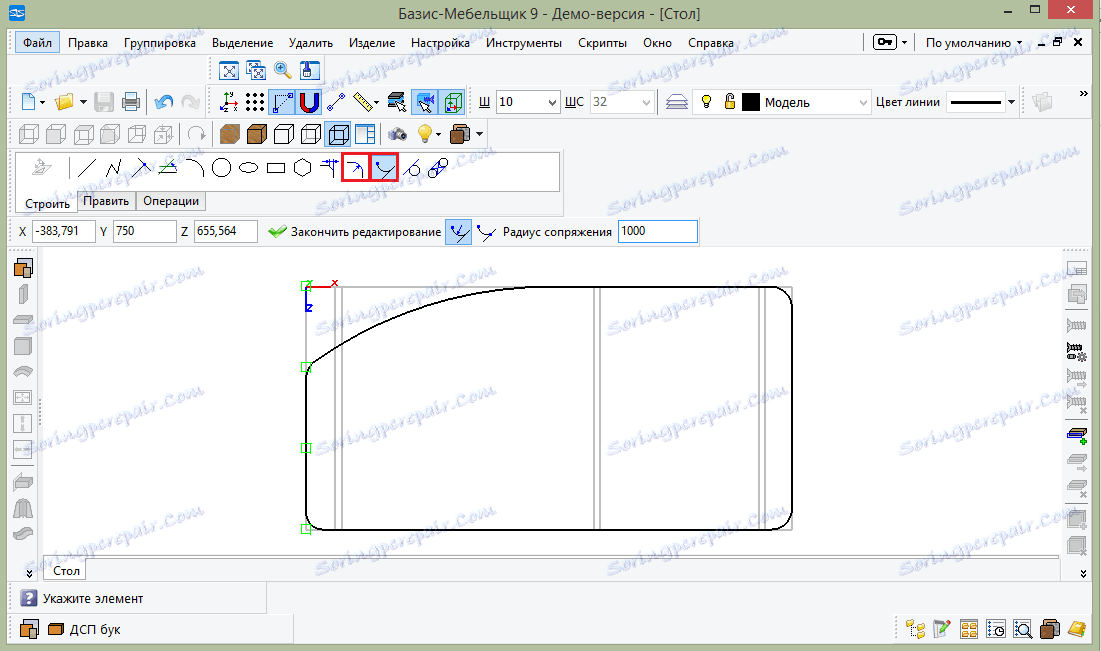Open the Инструменты menu
The height and width of the screenshot is (651, 1101).
(524, 43)
